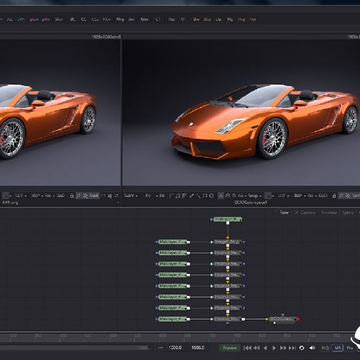Add an Xf transform tool
The width and height of the screenshot is (360, 360).
click(x=183, y=19)
